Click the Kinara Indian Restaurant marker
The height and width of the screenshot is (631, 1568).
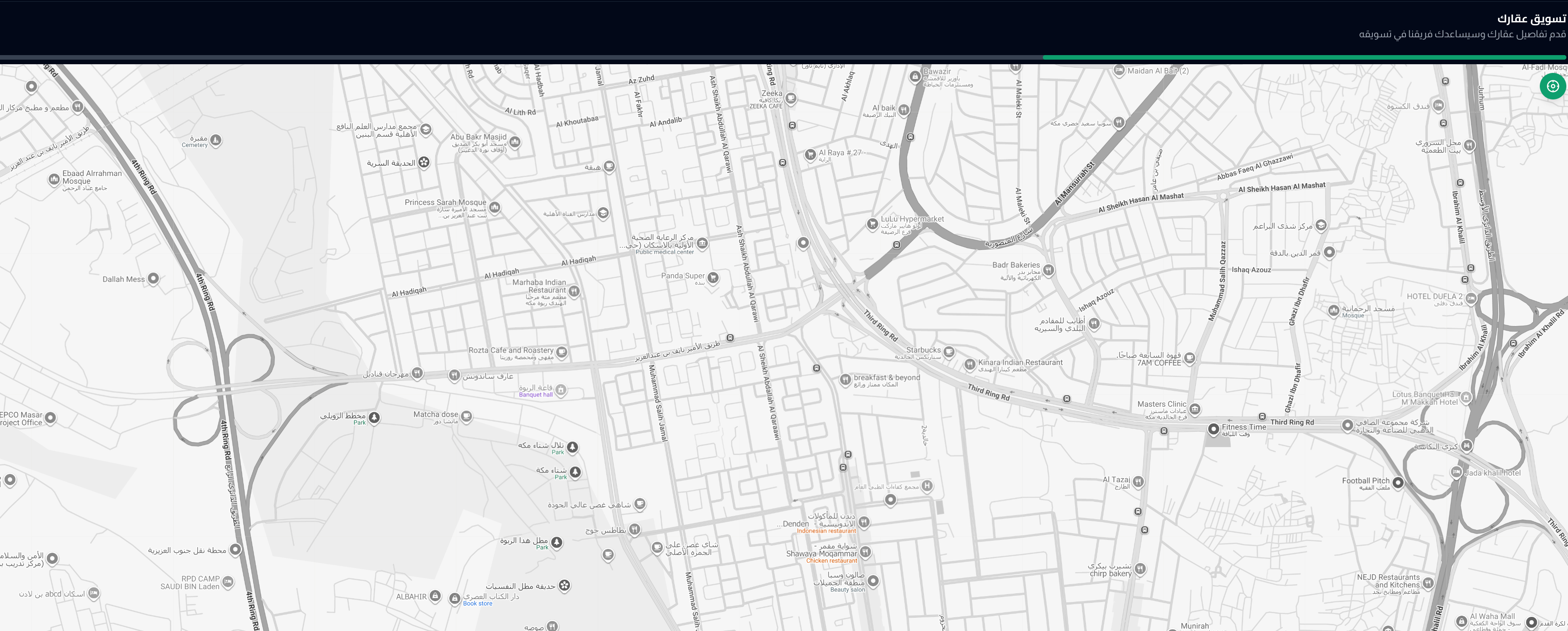pyautogui.click(x=969, y=364)
